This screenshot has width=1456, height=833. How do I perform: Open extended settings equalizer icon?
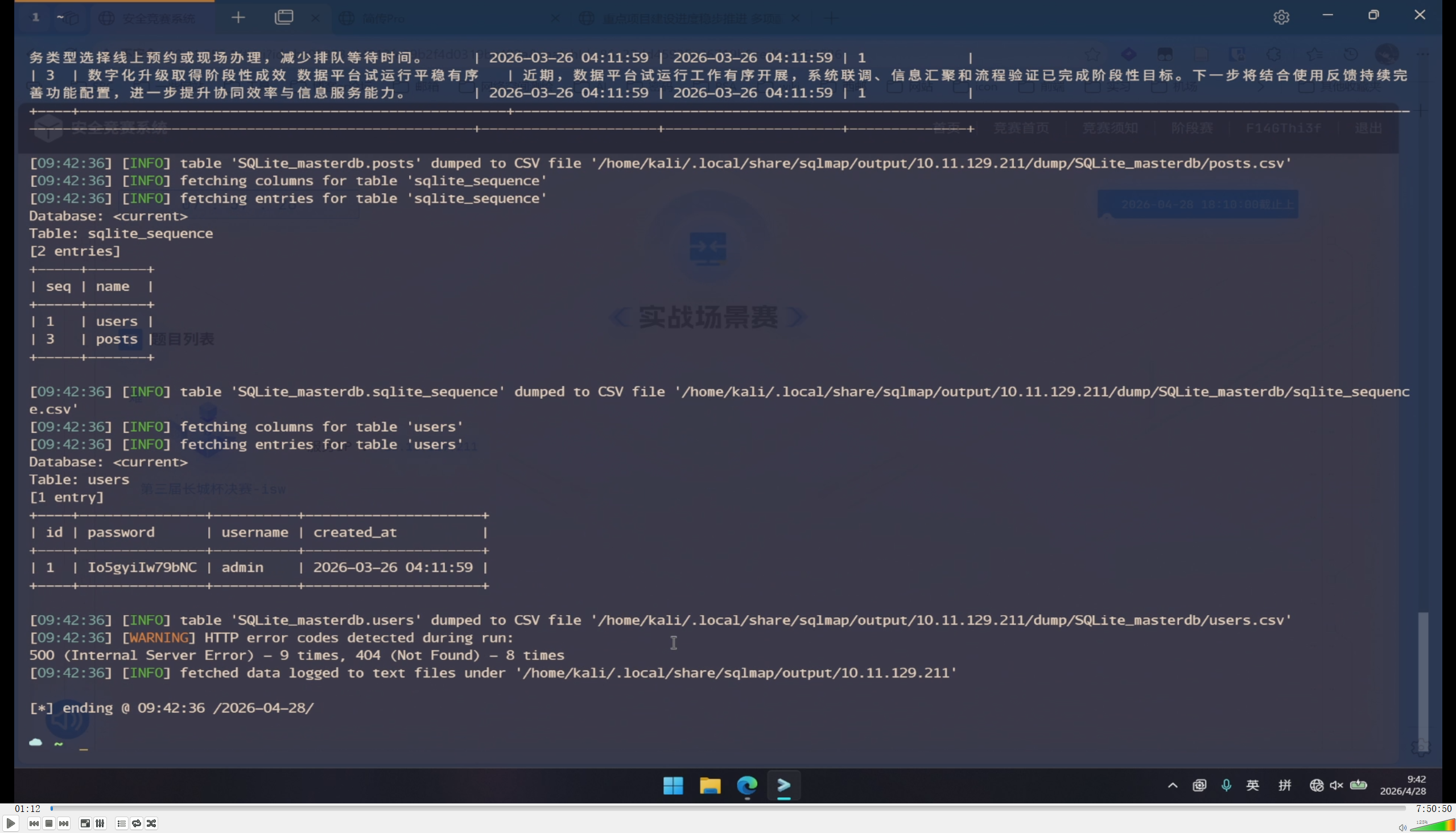[x=100, y=823]
